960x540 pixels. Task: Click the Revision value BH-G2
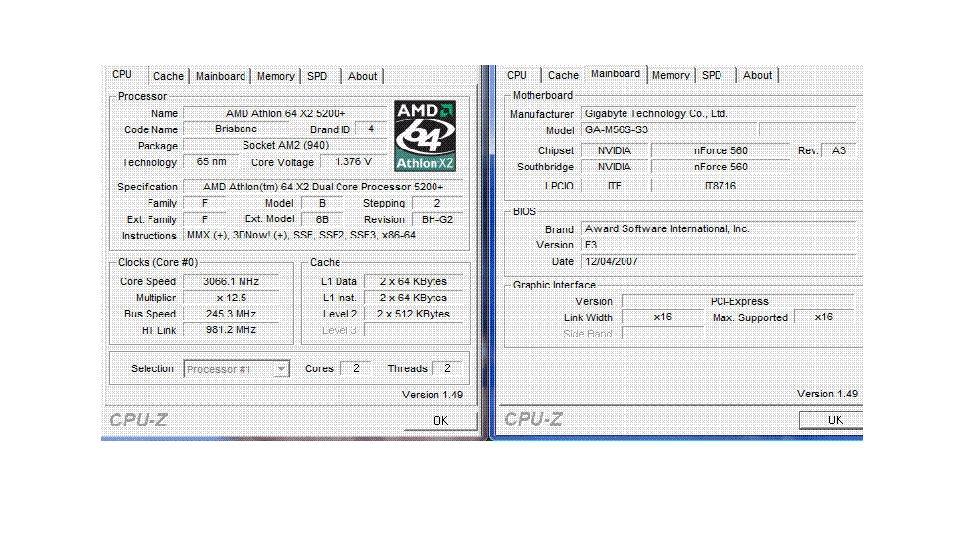coord(438,219)
